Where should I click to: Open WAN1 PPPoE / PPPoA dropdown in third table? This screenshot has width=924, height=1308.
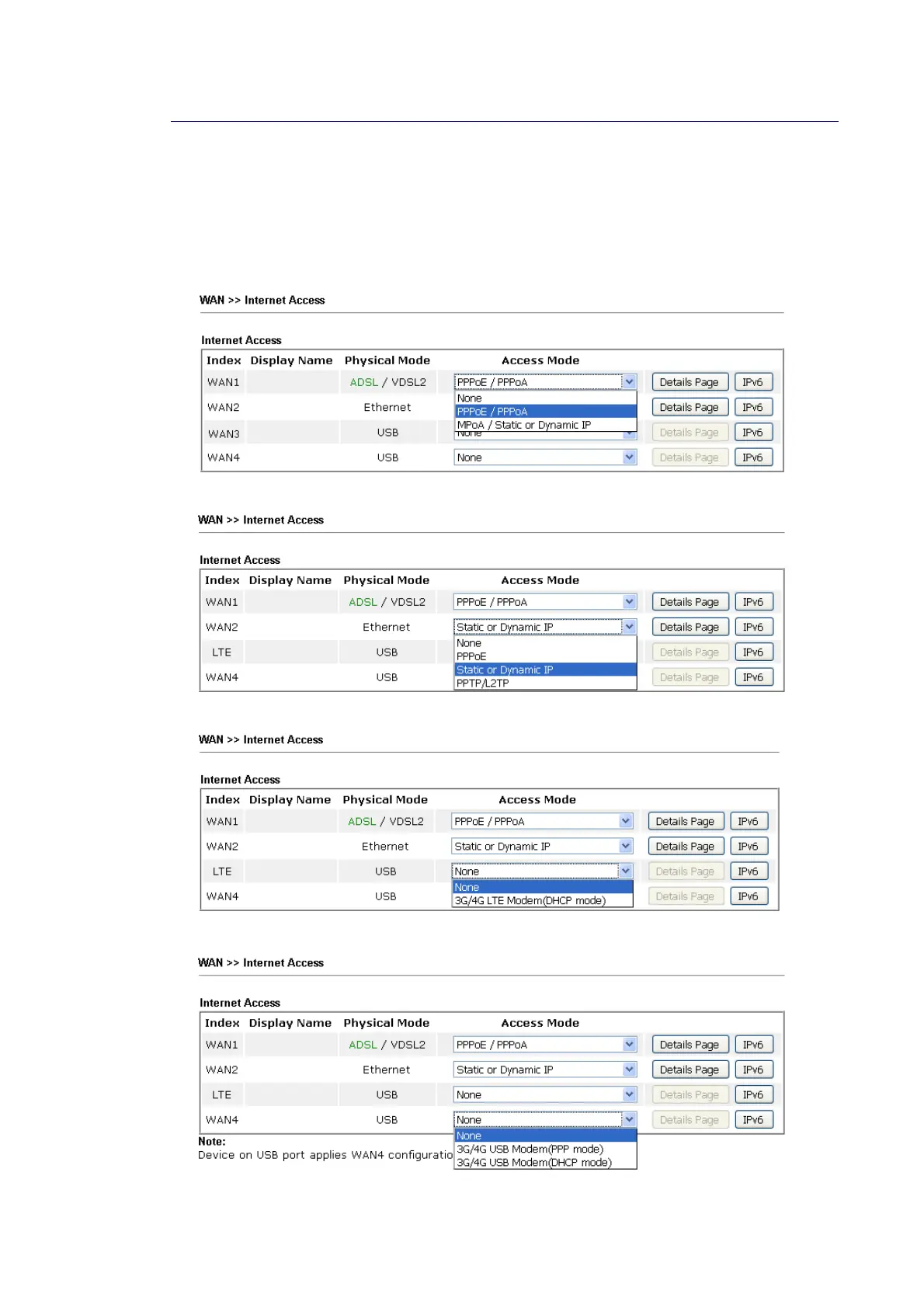542,821
